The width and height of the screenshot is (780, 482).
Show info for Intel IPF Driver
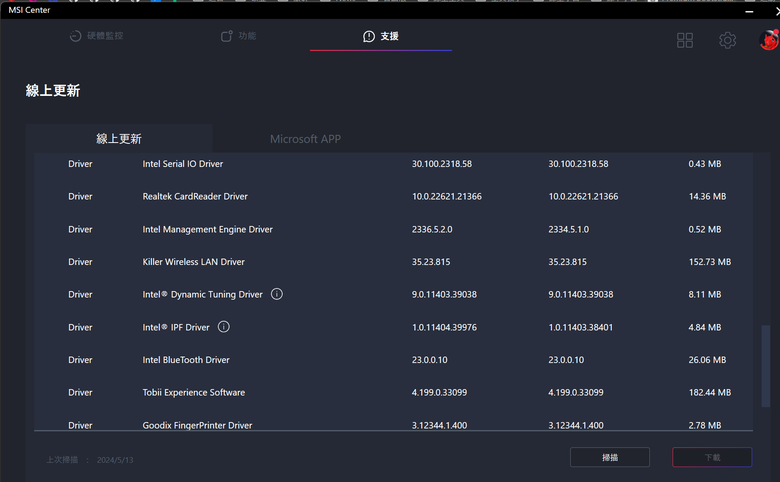click(x=224, y=327)
